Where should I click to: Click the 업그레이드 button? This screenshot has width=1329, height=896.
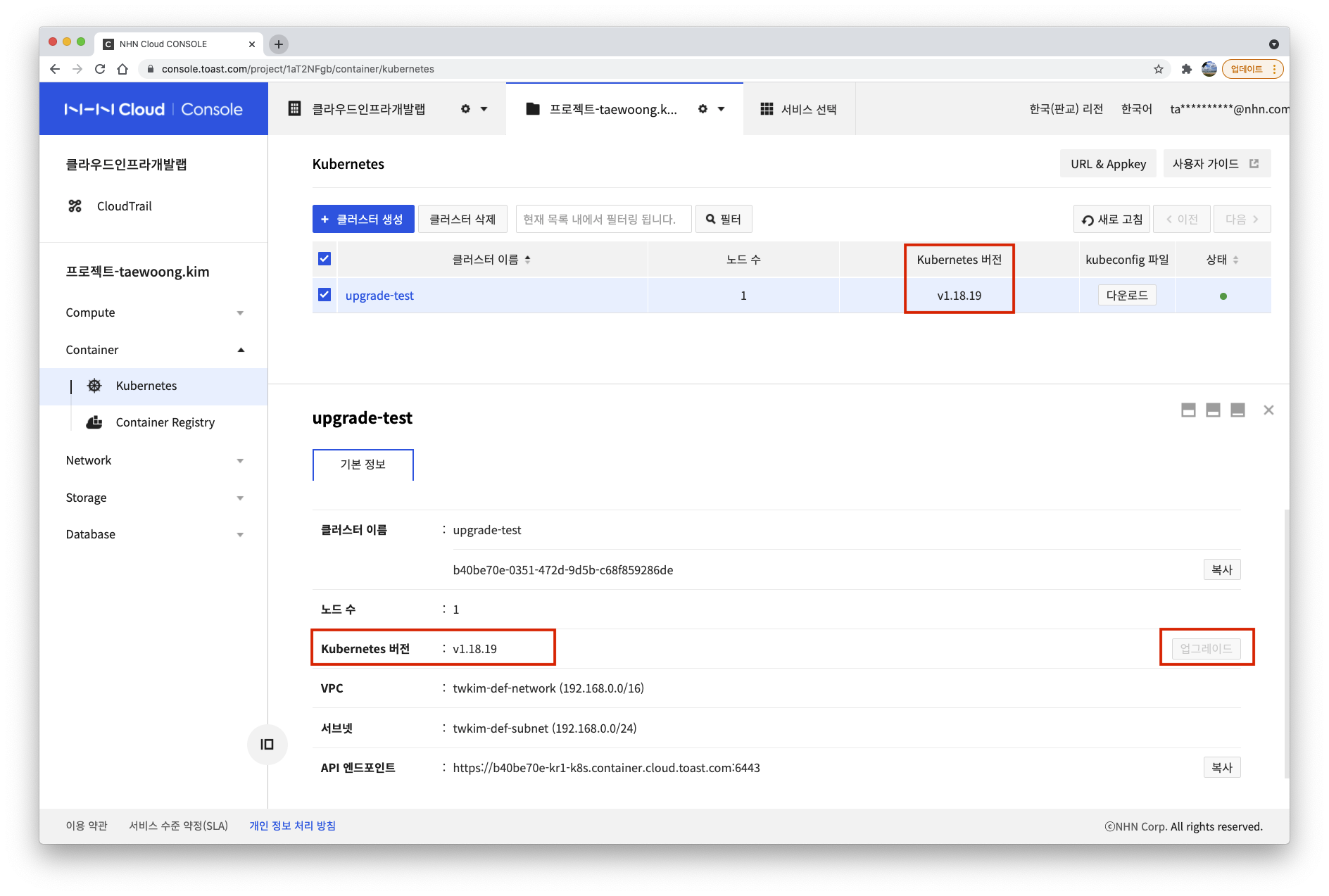point(1207,649)
